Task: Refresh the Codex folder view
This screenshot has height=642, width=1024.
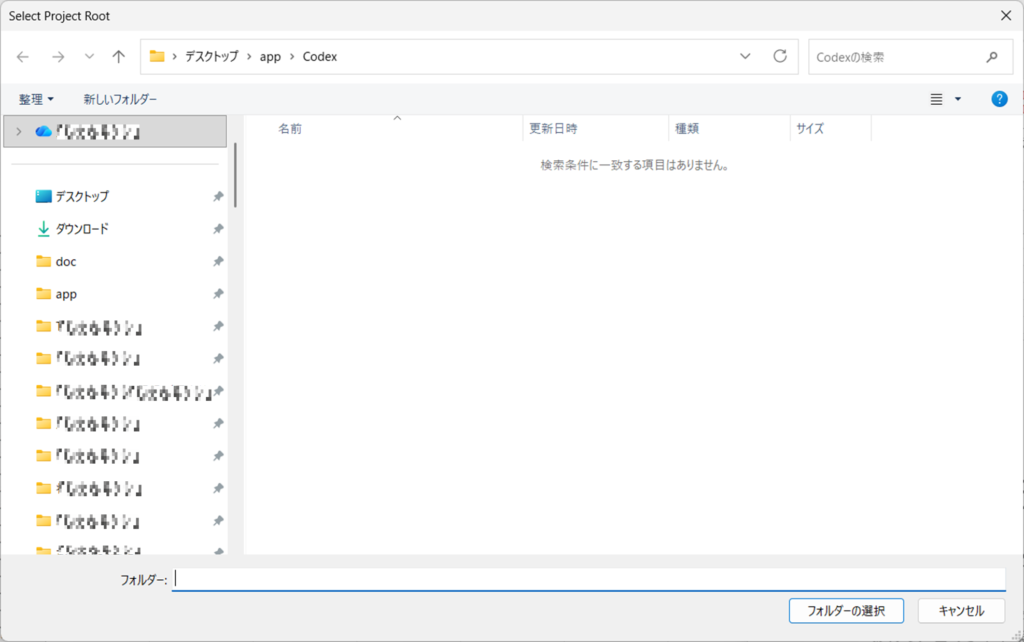Action: [780, 57]
